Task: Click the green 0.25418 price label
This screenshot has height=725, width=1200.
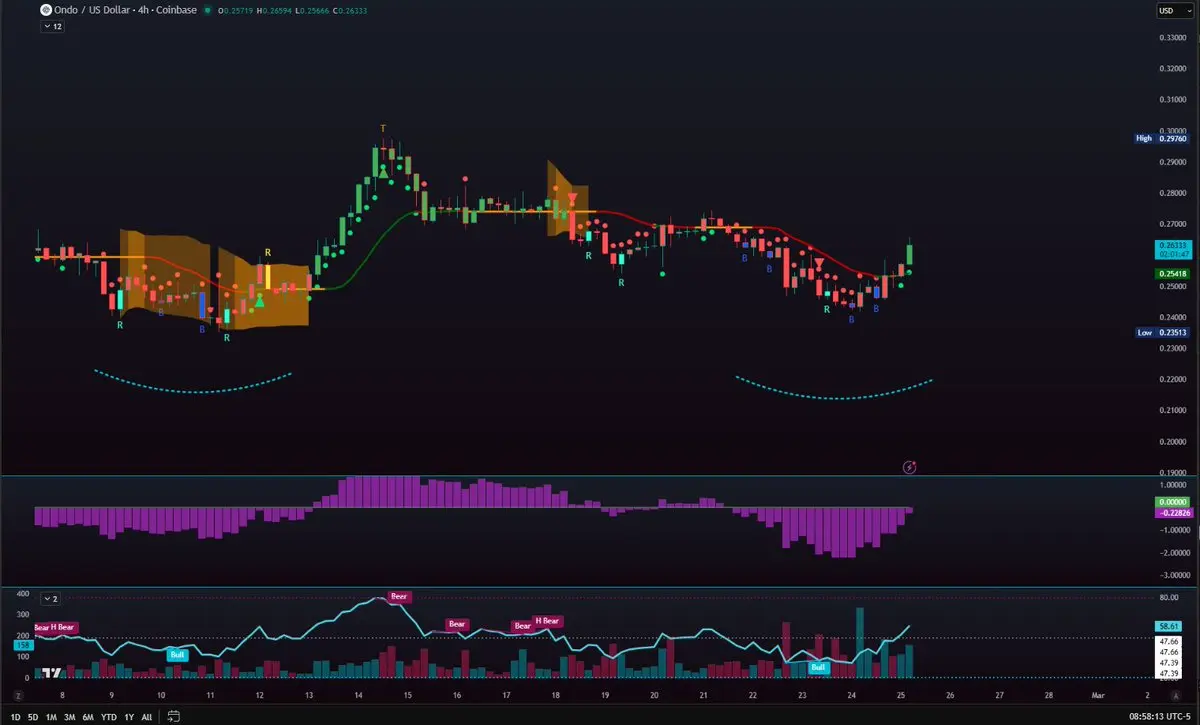Action: pyautogui.click(x=1172, y=273)
